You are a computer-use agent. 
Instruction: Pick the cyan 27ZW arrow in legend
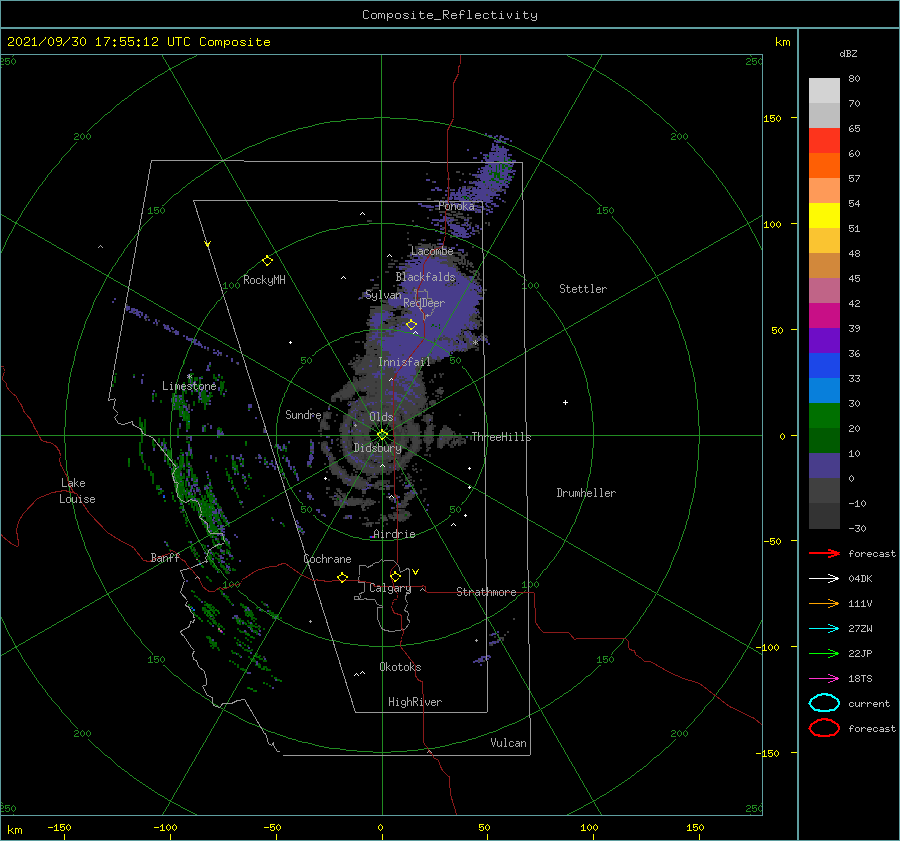tap(824, 629)
